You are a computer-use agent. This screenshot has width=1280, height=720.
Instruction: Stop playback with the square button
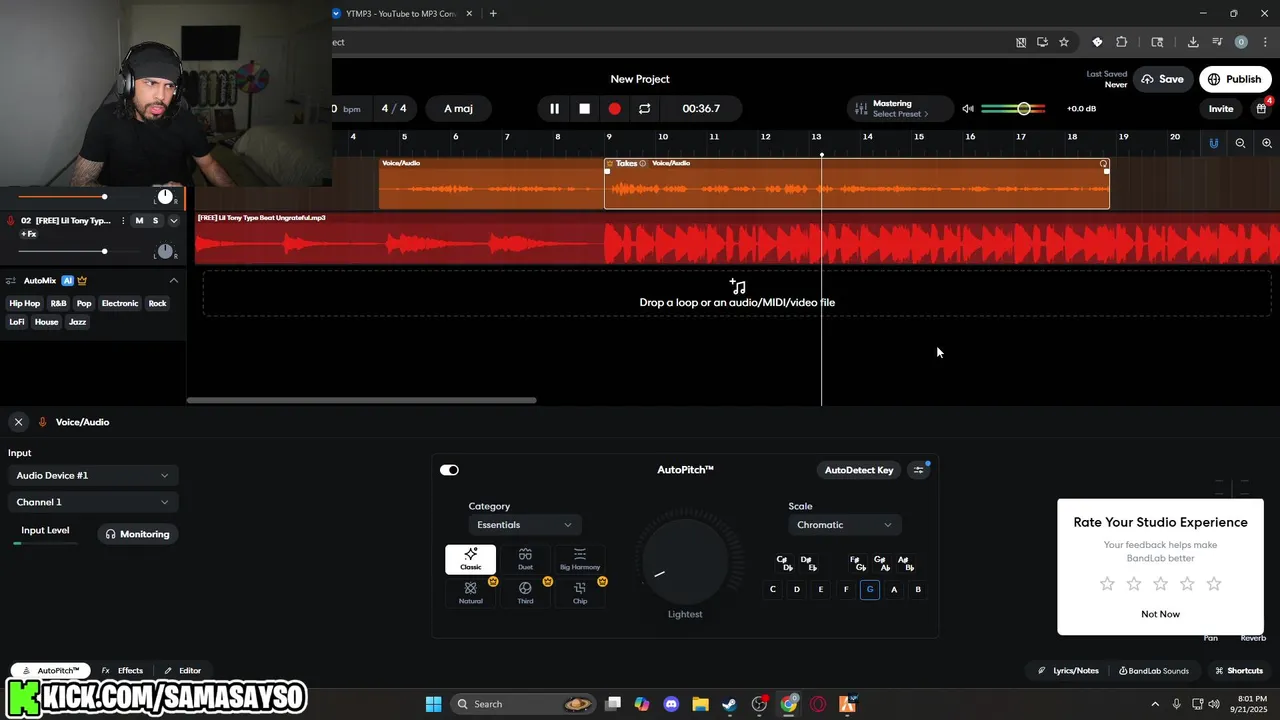tap(585, 109)
